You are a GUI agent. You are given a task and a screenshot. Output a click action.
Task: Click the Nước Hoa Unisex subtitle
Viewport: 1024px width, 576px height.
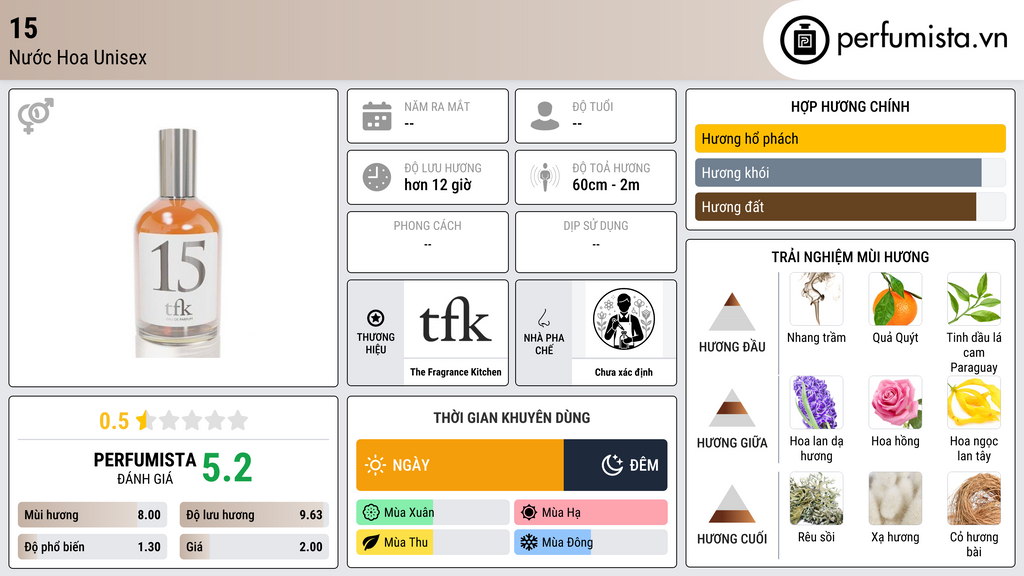point(78,57)
